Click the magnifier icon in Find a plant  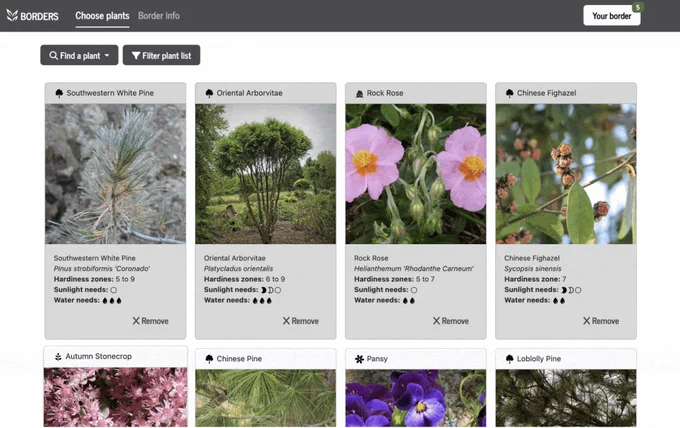(x=53, y=56)
